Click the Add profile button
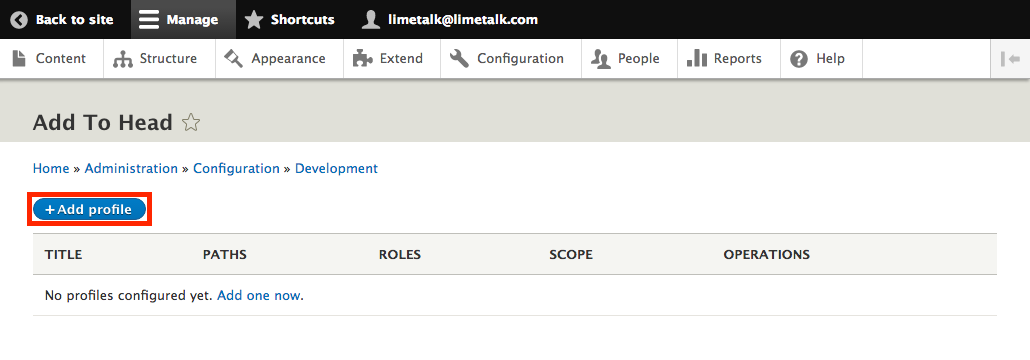Screen dimensions: 1030x360 89,210
